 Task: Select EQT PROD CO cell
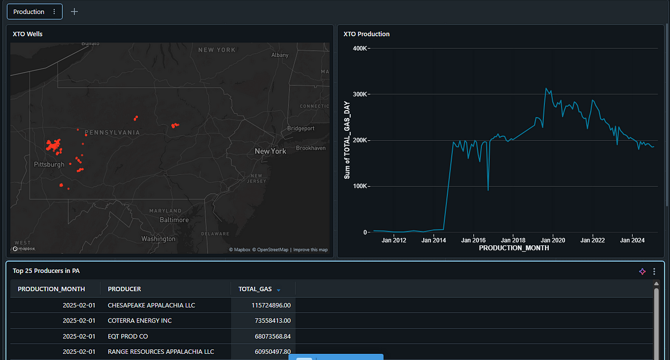coord(128,337)
